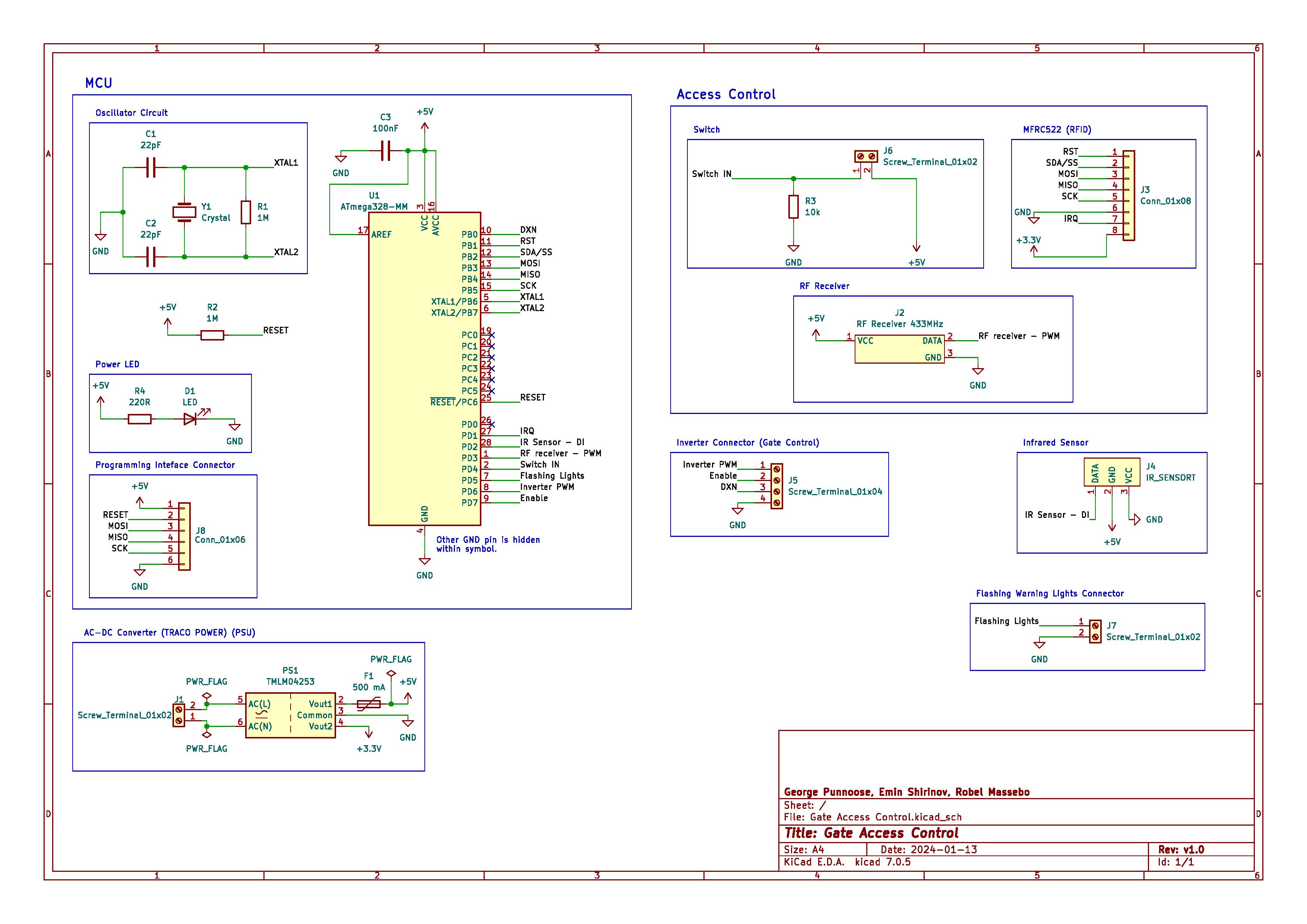Image resolution: width=1307 pixels, height=924 pixels.
Task: Select the Oscillator Circuit label
Action: 132,113
